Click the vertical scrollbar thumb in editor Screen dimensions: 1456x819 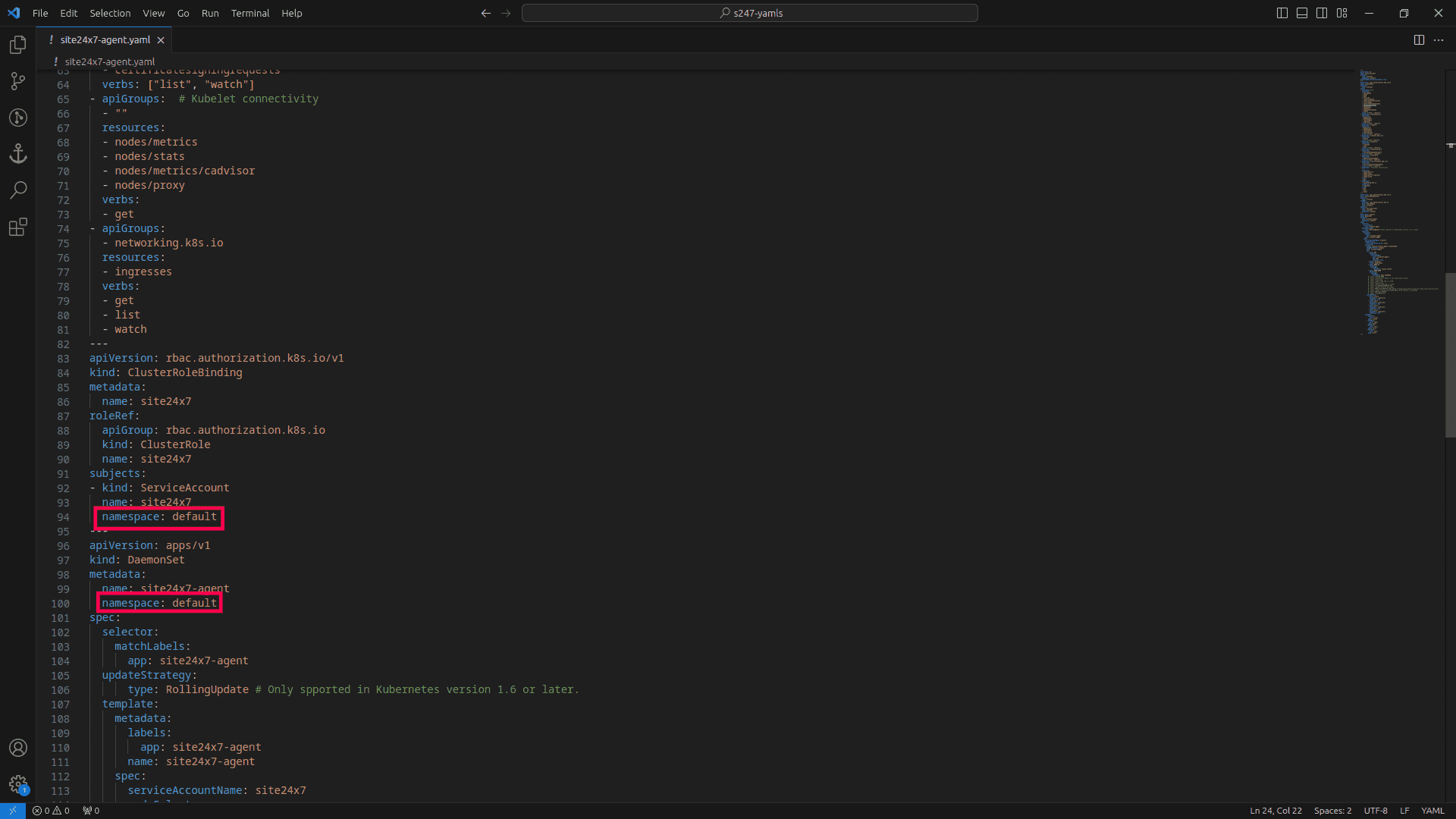point(1450,355)
